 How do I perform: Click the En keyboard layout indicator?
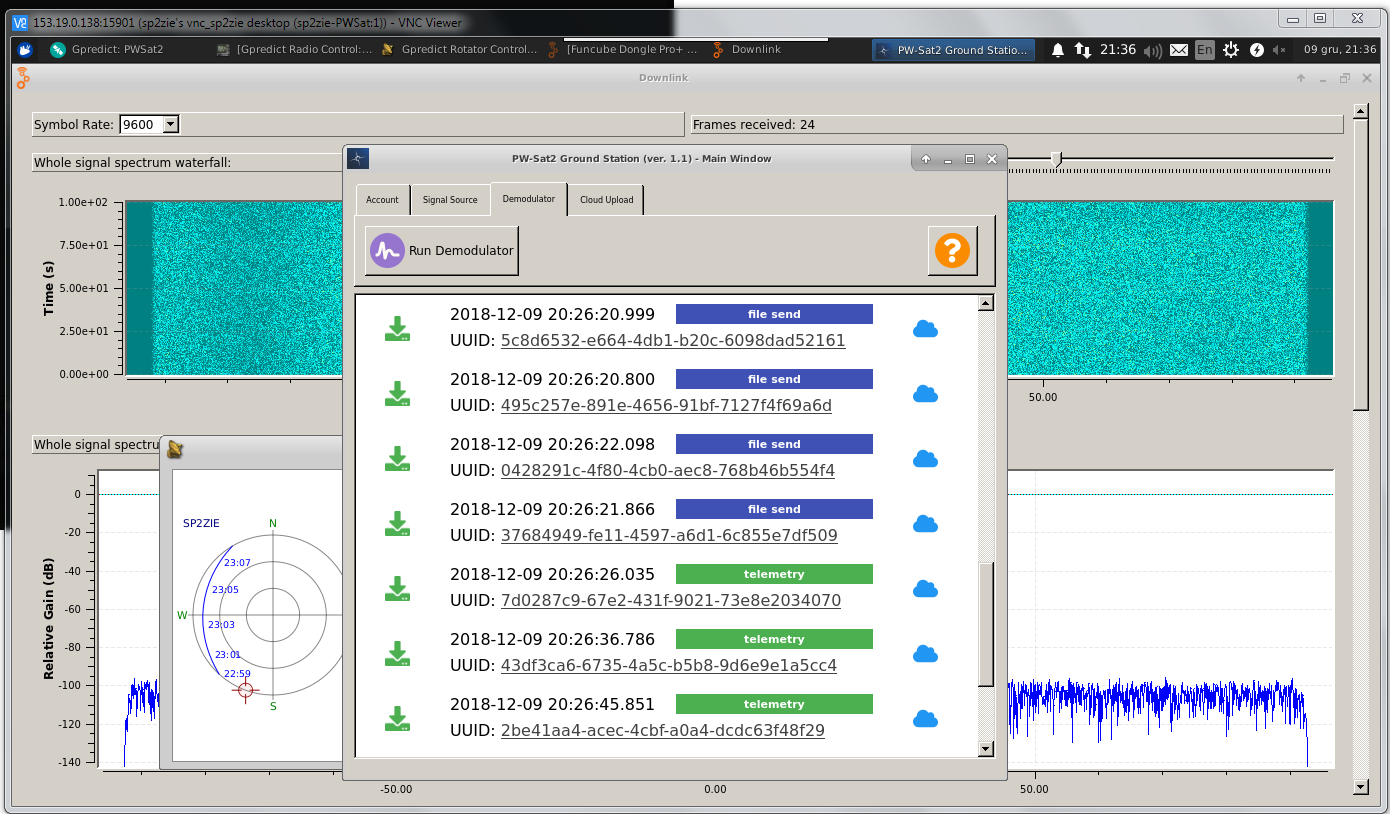point(1204,50)
